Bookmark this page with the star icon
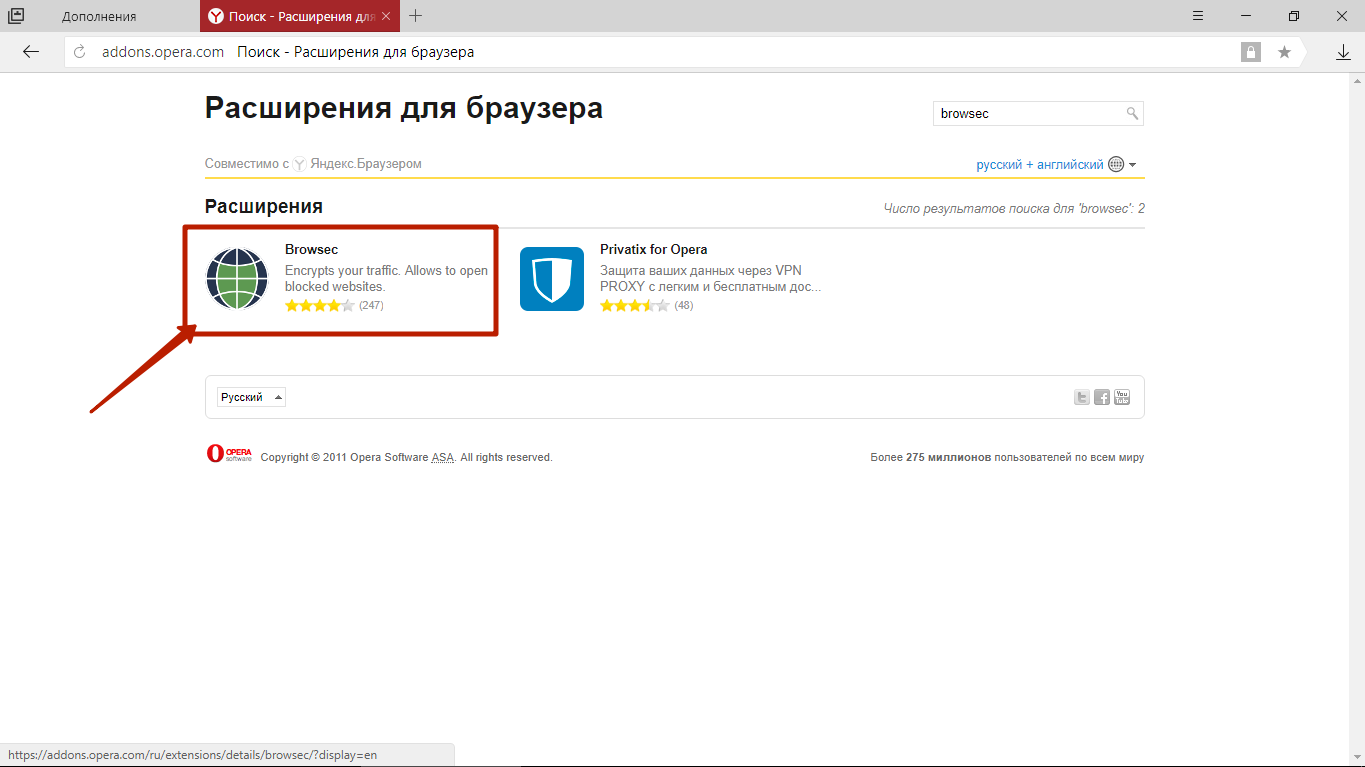1365x767 pixels. click(1284, 52)
